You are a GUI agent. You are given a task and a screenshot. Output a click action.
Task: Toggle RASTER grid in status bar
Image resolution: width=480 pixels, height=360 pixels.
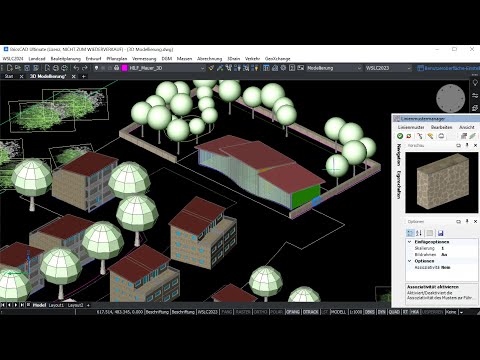[243, 312]
